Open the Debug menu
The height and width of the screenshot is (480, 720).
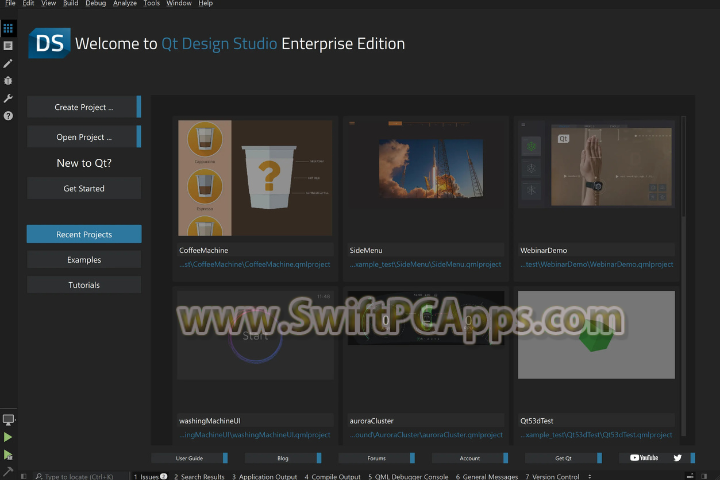pos(96,3)
